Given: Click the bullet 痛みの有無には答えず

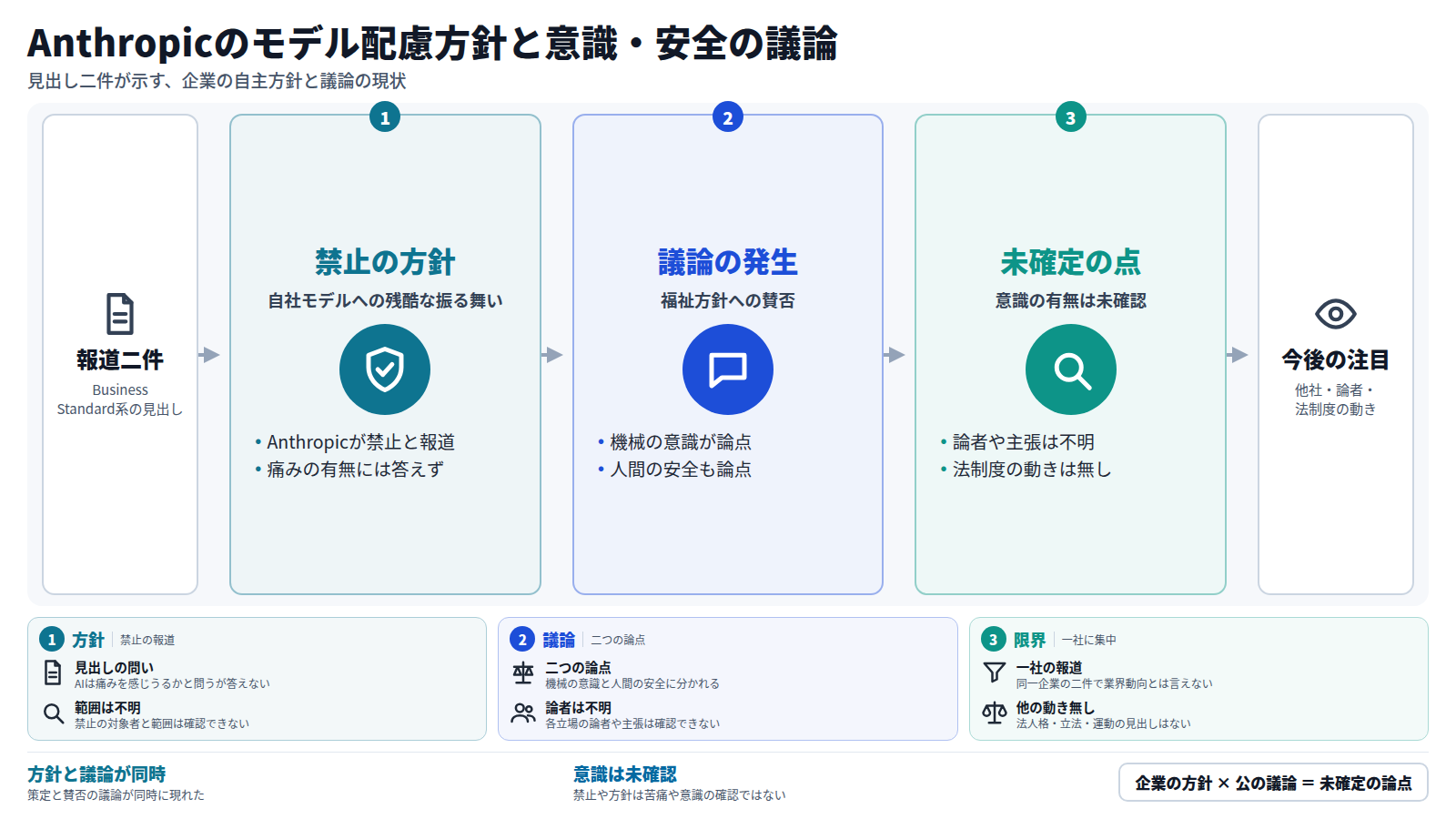Looking at the screenshot, I should pyautogui.click(x=355, y=470).
